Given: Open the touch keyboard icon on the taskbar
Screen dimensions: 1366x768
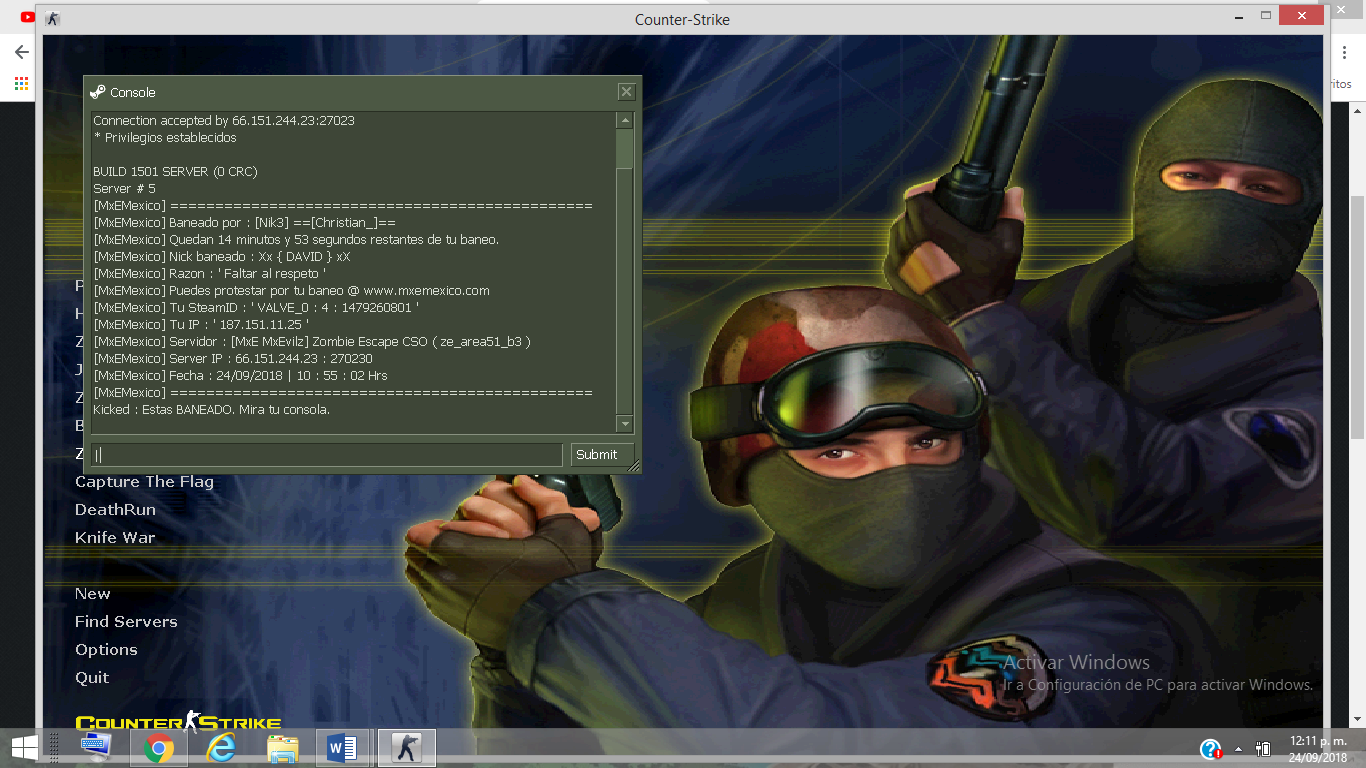Looking at the screenshot, I should click(x=96, y=748).
